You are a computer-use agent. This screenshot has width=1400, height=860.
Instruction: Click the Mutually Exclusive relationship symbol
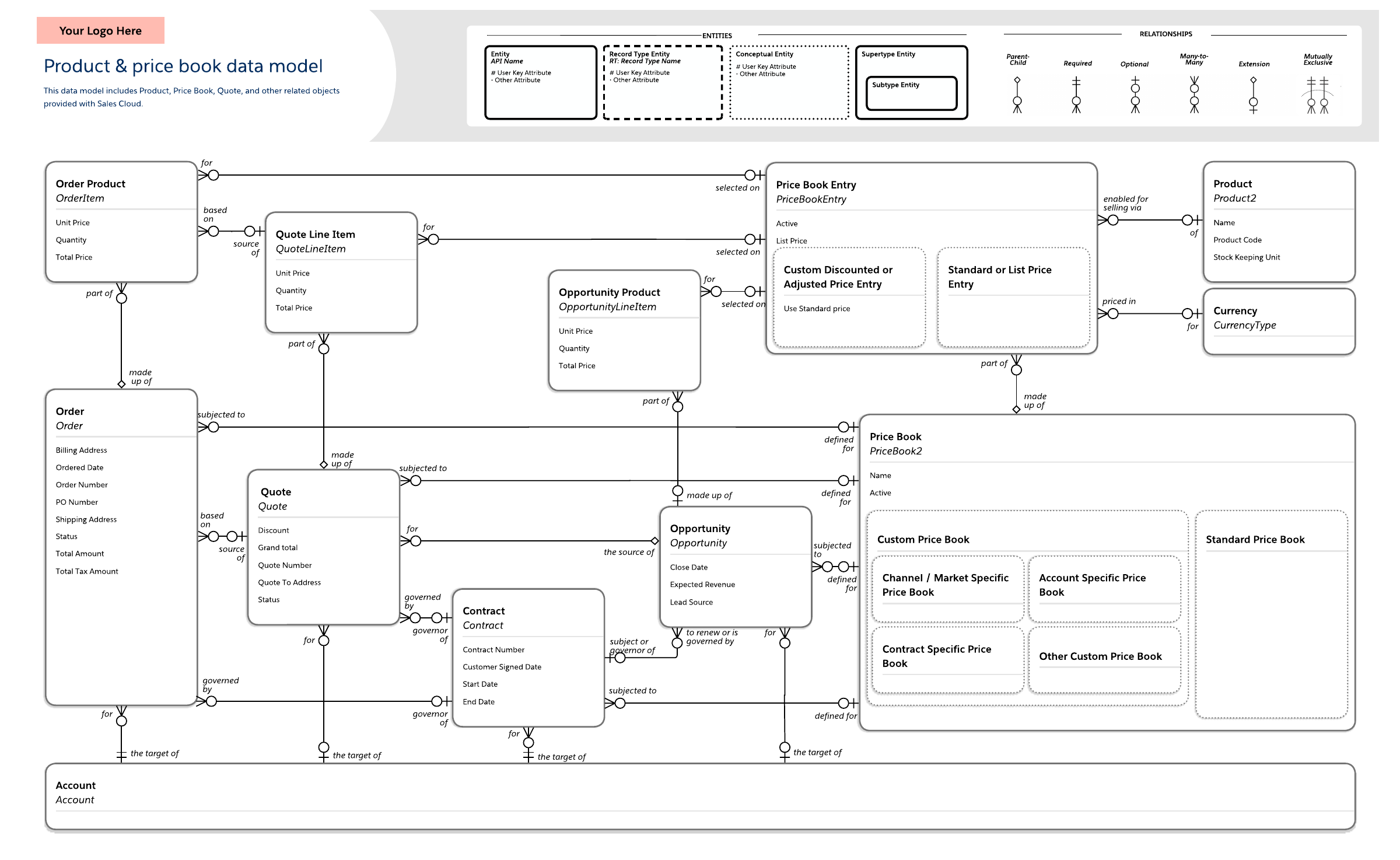pos(1318,95)
